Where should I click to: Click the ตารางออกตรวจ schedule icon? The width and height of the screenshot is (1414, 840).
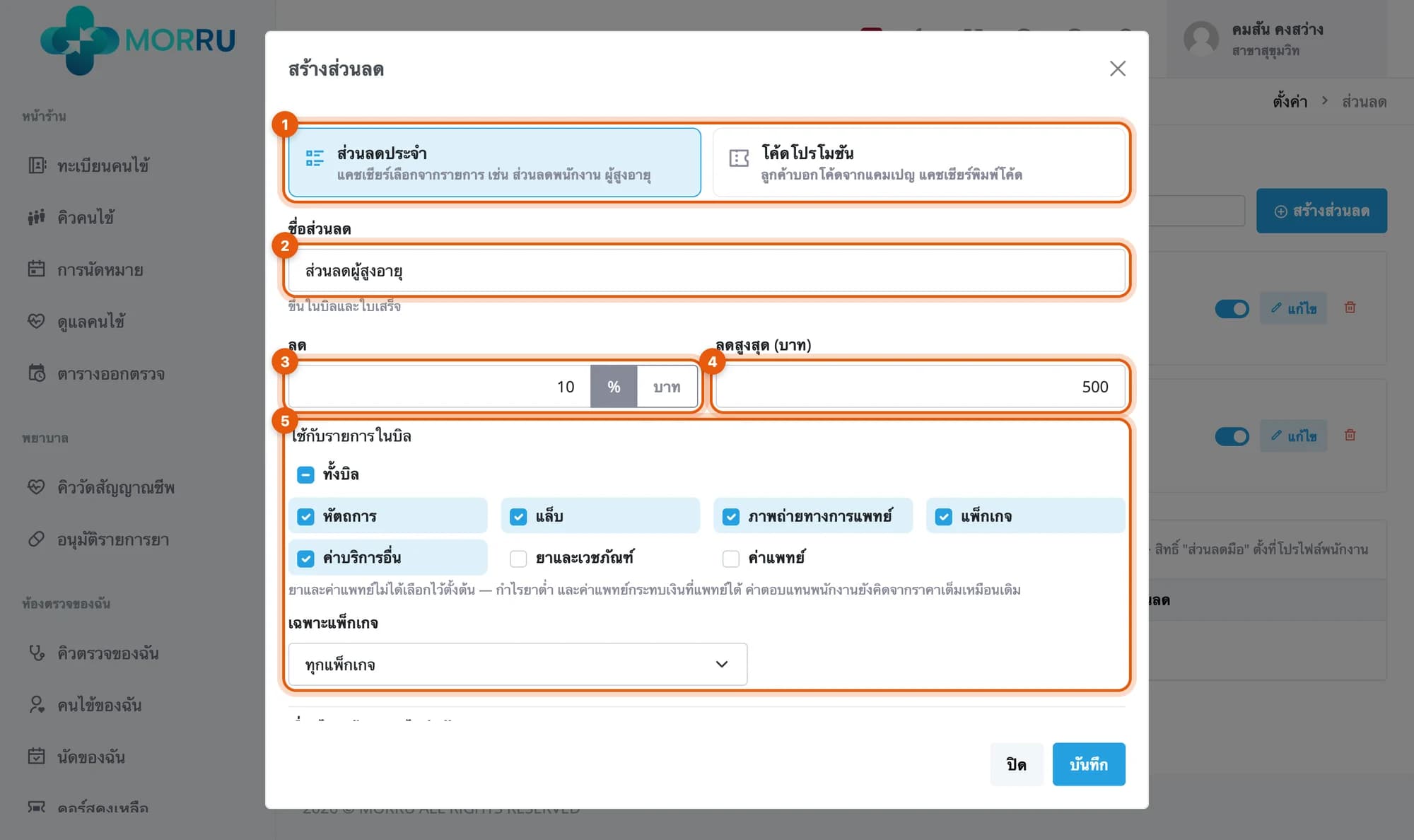click(37, 373)
